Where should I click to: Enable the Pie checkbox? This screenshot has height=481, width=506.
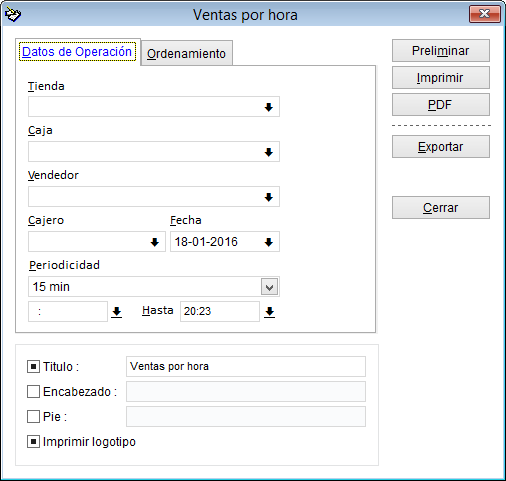(x=33, y=417)
